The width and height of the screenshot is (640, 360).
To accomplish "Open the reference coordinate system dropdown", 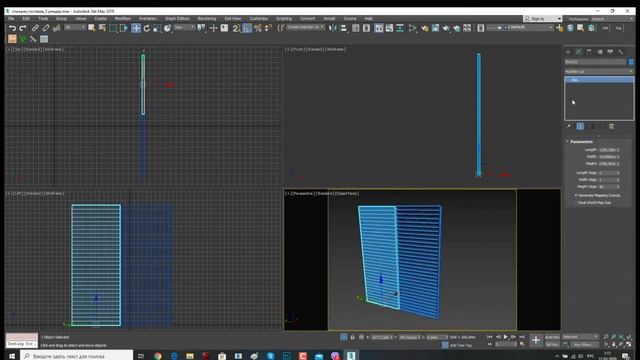I will (x=184, y=27).
